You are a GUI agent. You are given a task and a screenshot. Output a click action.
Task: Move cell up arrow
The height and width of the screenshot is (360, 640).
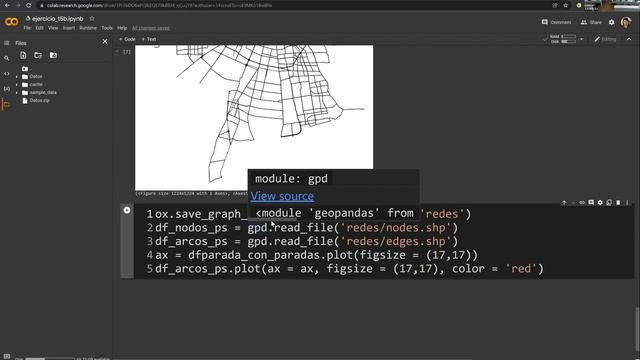tap(564, 202)
